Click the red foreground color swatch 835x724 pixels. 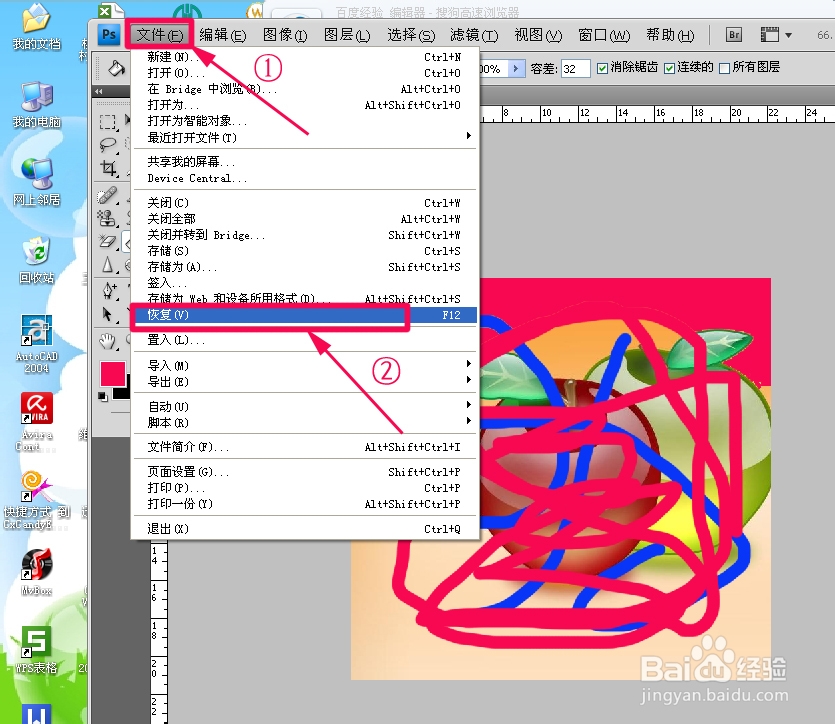click(x=111, y=374)
